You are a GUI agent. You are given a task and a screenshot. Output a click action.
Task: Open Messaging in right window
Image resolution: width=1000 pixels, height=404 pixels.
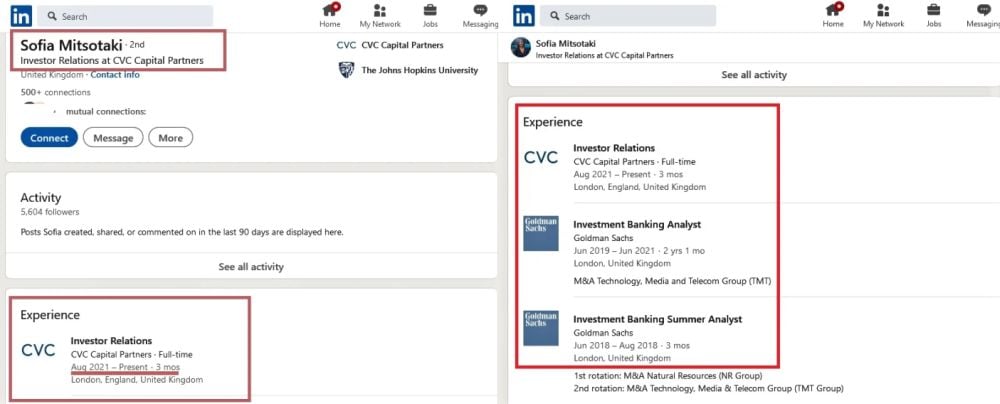(x=983, y=16)
